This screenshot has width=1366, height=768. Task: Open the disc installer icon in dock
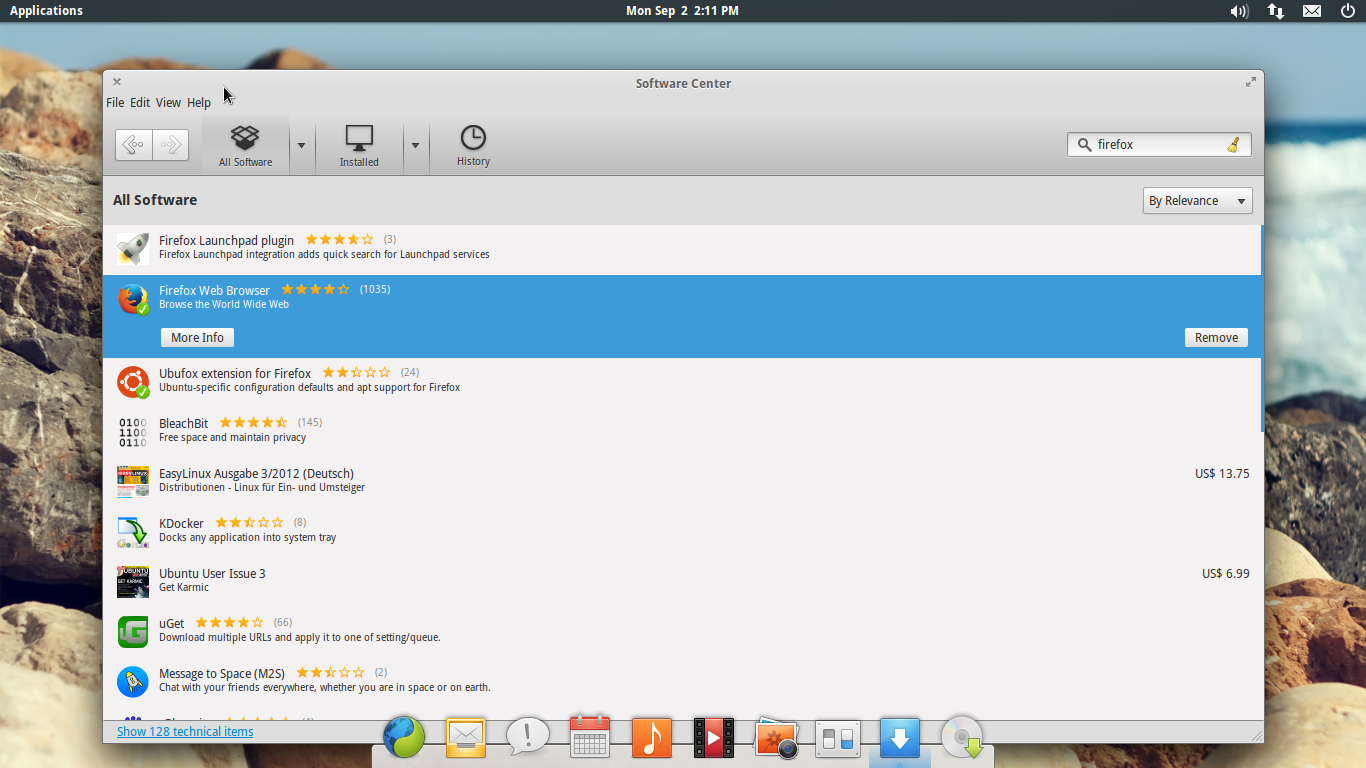[x=963, y=738]
